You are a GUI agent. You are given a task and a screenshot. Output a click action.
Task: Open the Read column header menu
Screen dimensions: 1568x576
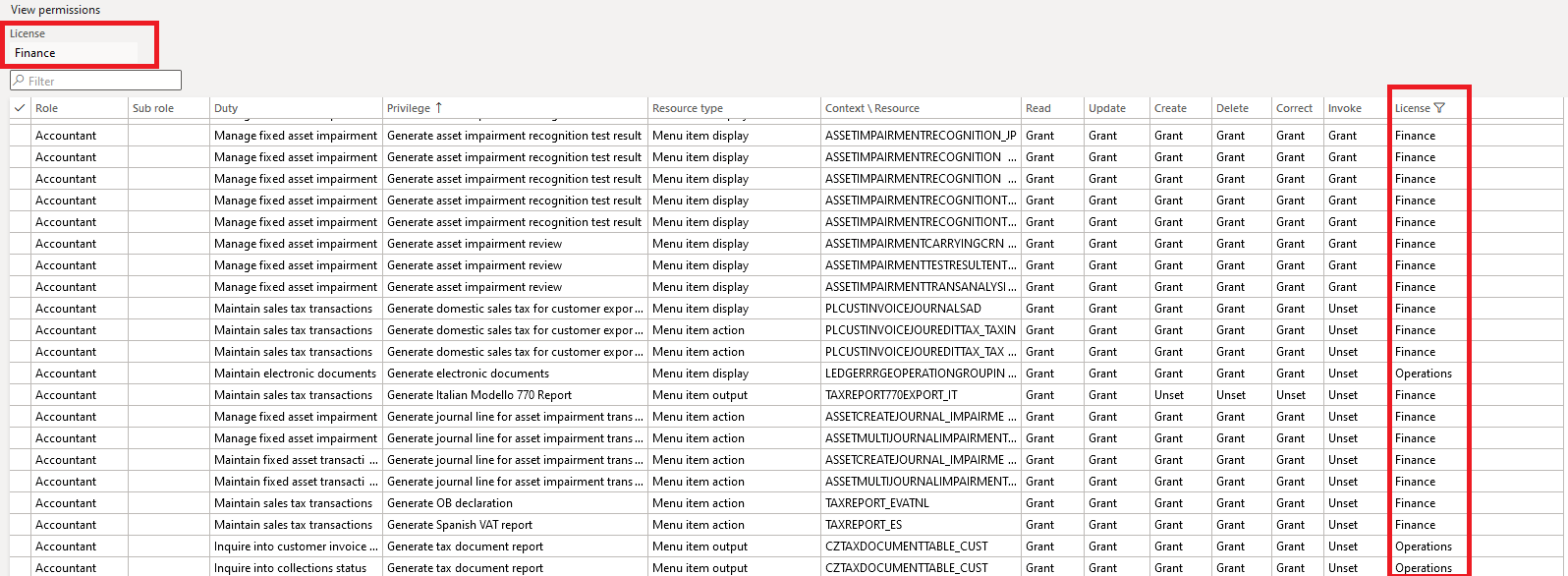point(1052,108)
